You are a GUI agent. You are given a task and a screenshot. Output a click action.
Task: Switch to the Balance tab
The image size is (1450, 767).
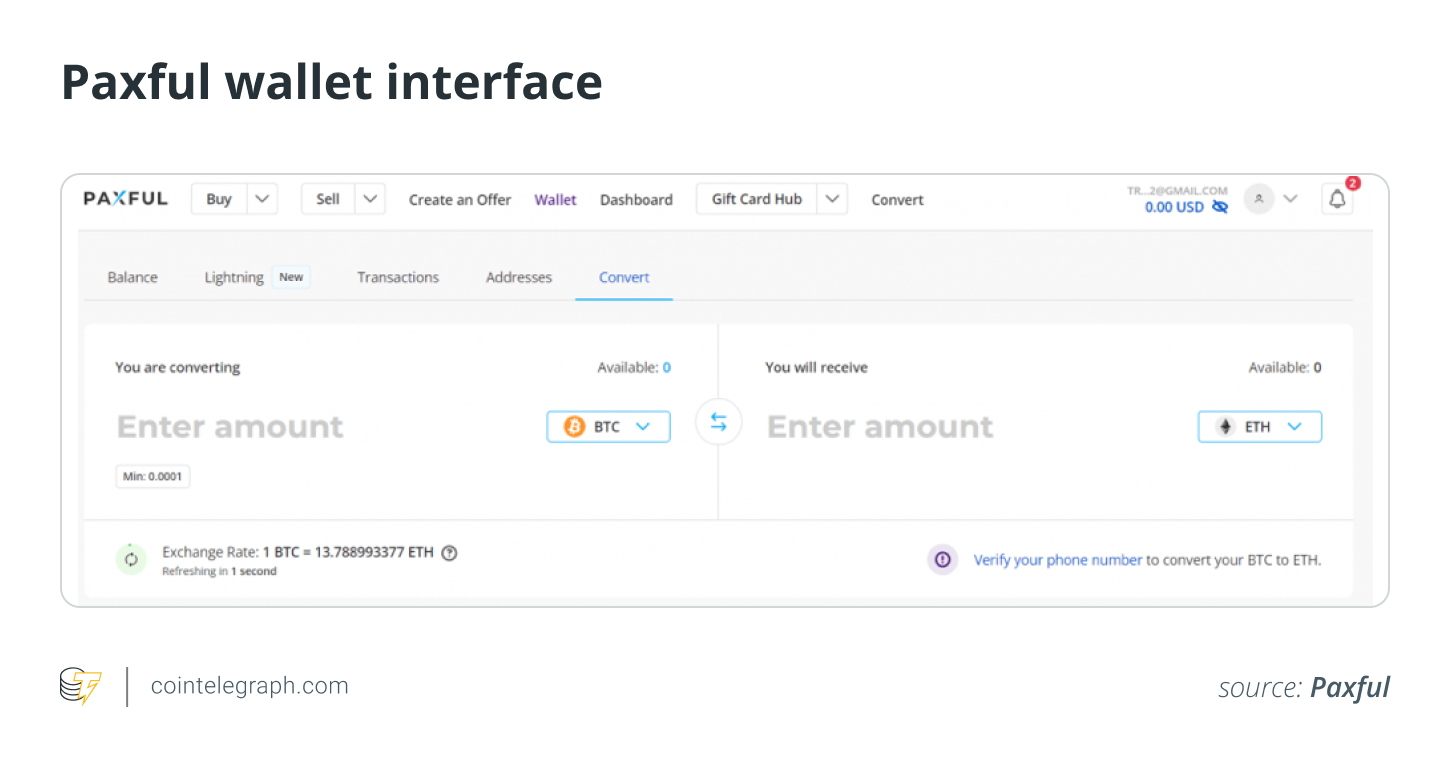point(132,278)
